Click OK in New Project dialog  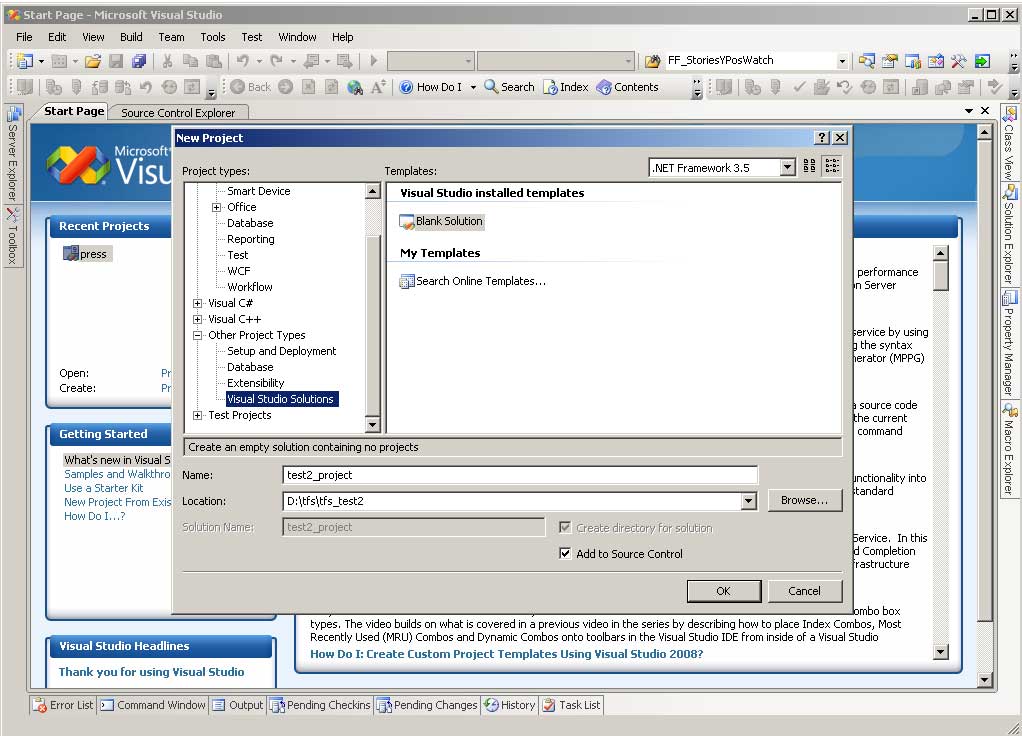(x=723, y=591)
